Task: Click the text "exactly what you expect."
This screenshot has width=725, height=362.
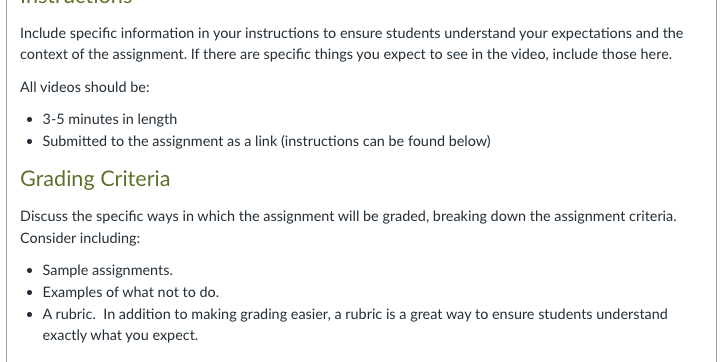Action: click(x=120, y=335)
